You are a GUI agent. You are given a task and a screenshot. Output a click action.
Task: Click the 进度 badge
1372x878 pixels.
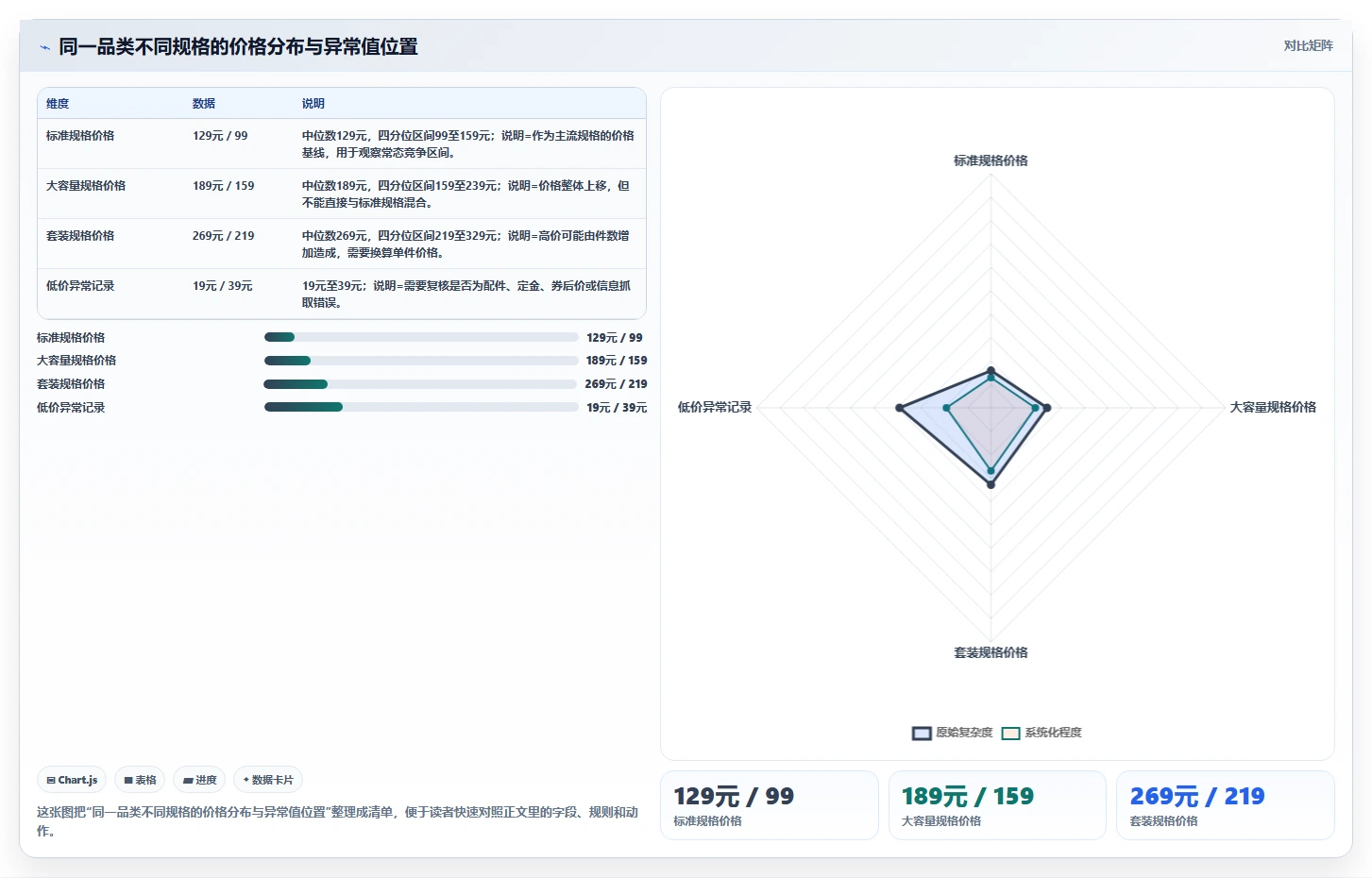point(199,780)
